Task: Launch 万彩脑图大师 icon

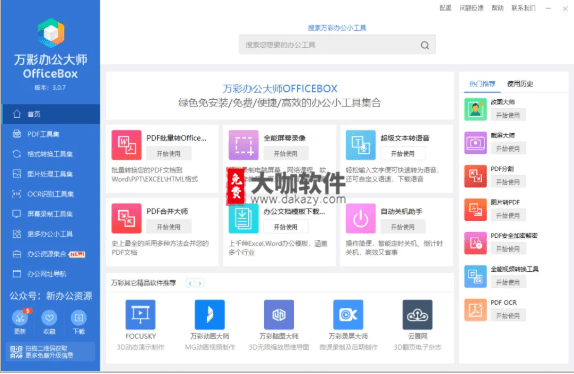Action: point(279,314)
